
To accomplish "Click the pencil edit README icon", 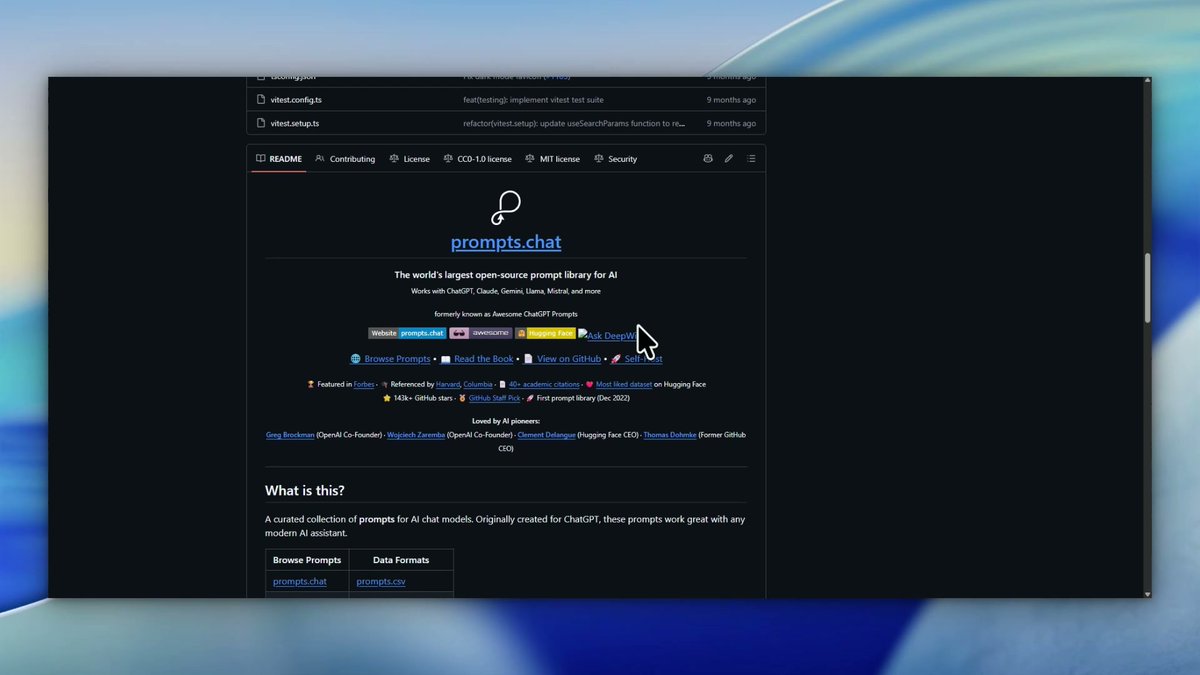I will point(729,159).
